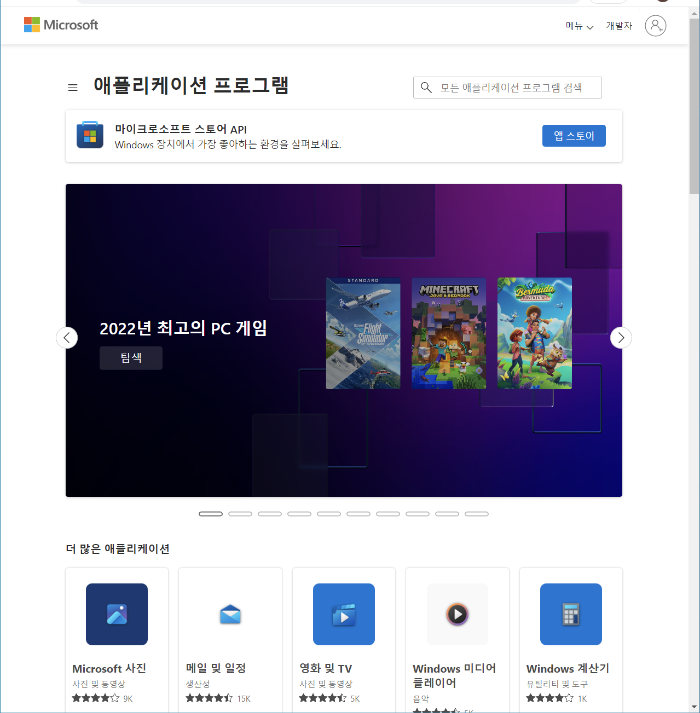The height and width of the screenshot is (713, 700).
Task: Open Windows 미디어 플레이어 title link
Action: pyautogui.click(x=454, y=675)
